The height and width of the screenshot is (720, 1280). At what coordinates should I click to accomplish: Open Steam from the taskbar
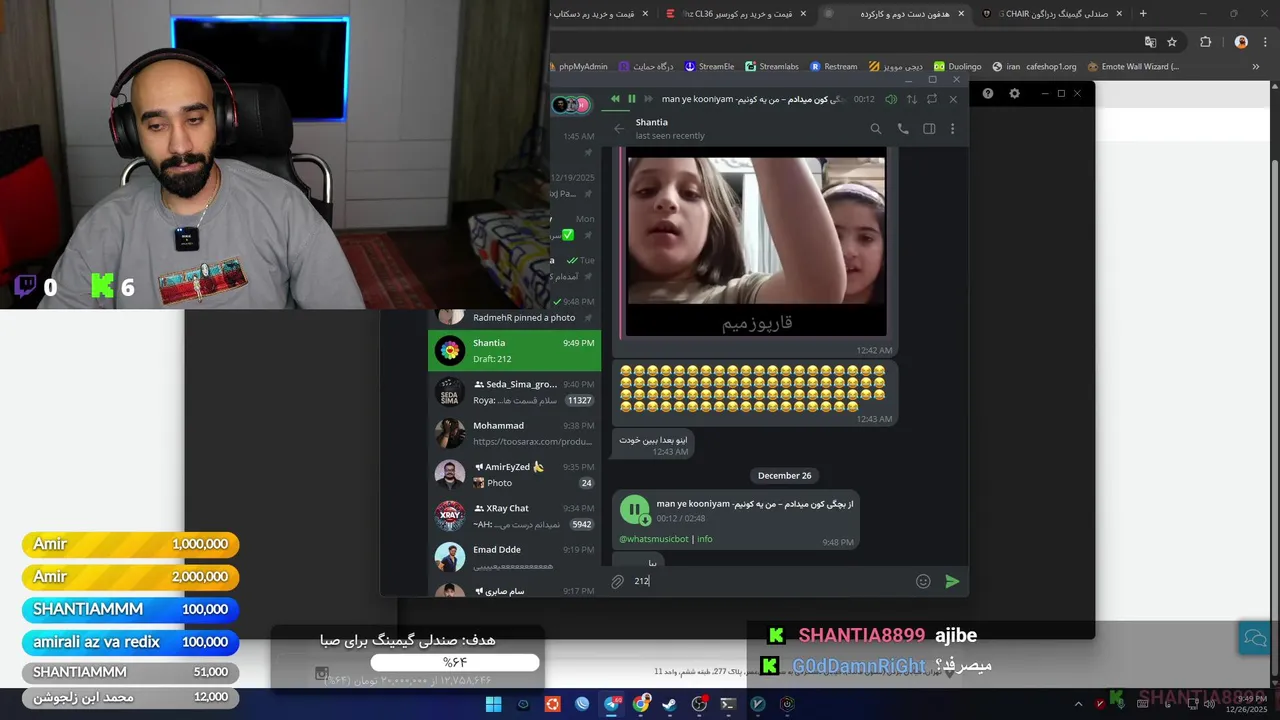click(x=670, y=704)
